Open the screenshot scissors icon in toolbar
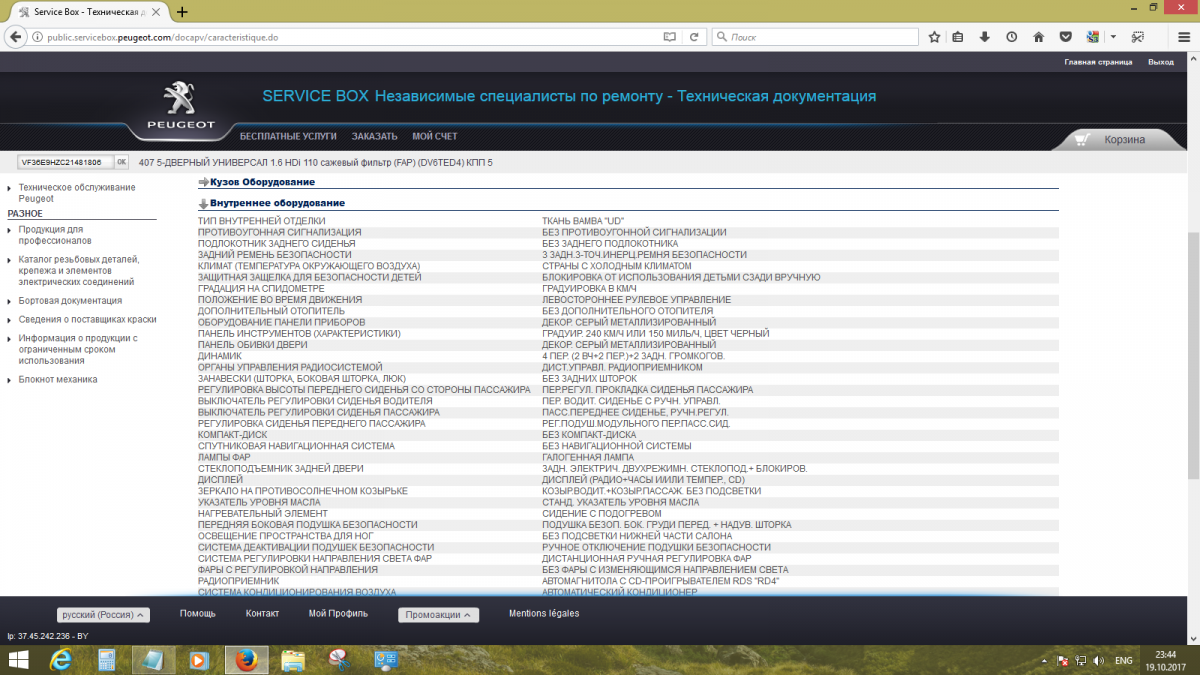1200x675 pixels. (x=1138, y=36)
